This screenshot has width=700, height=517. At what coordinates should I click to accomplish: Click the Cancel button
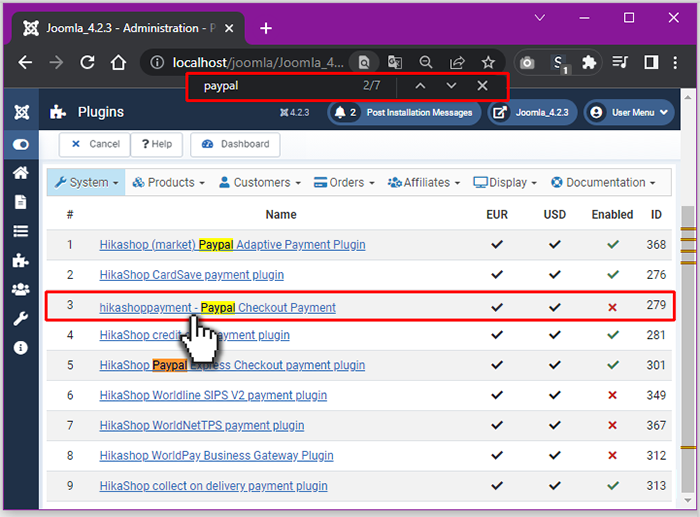click(95, 144)
